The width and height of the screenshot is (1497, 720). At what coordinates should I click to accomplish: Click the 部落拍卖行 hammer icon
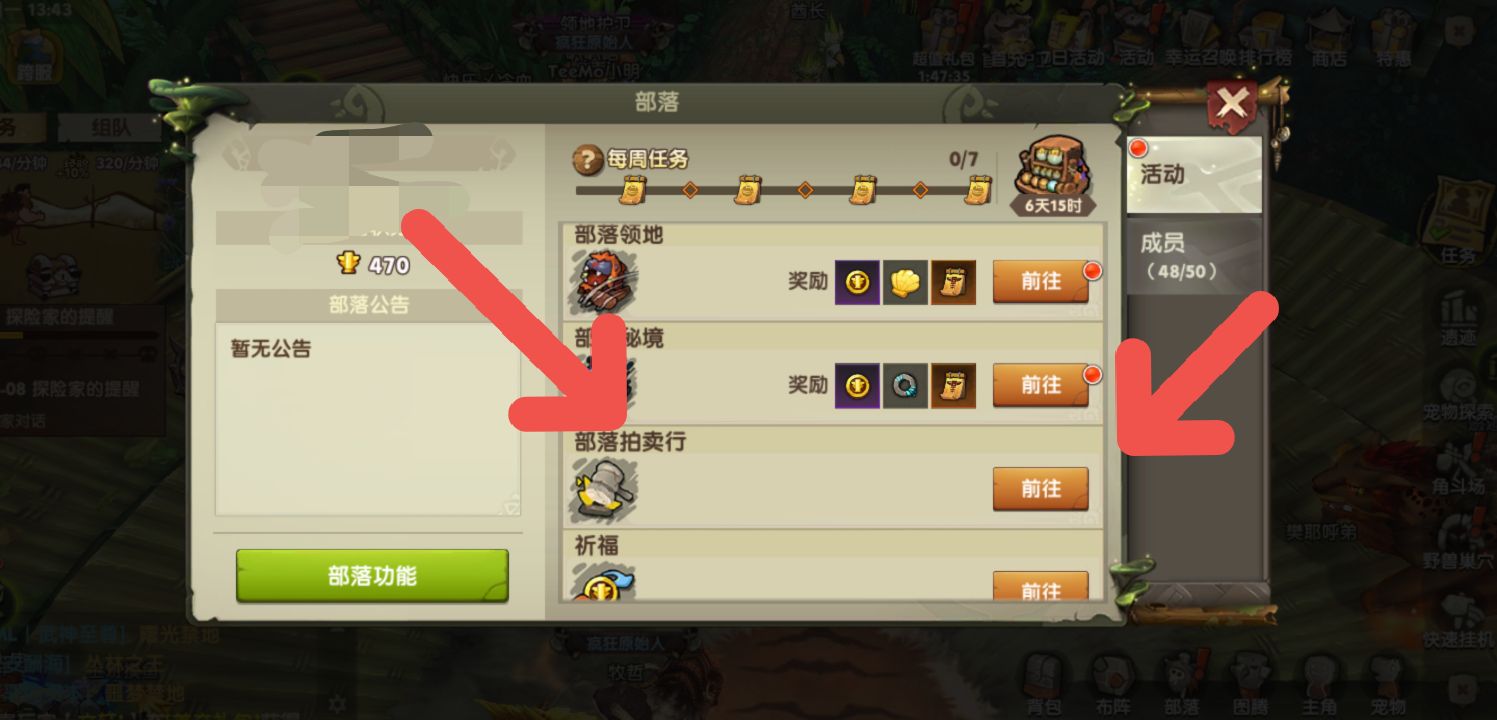point(604,490)
